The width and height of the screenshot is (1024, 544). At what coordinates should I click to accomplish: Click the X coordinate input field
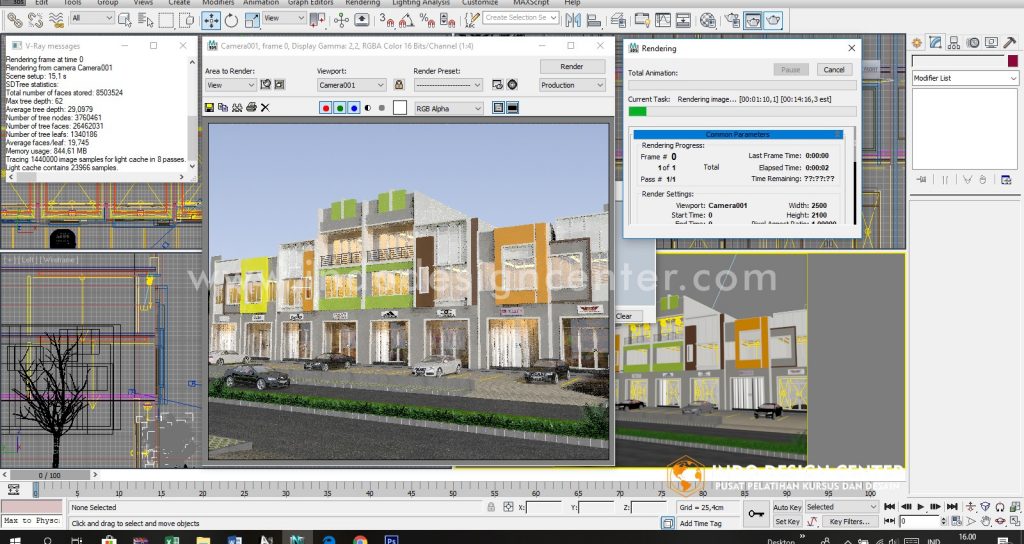click(544, 507)
